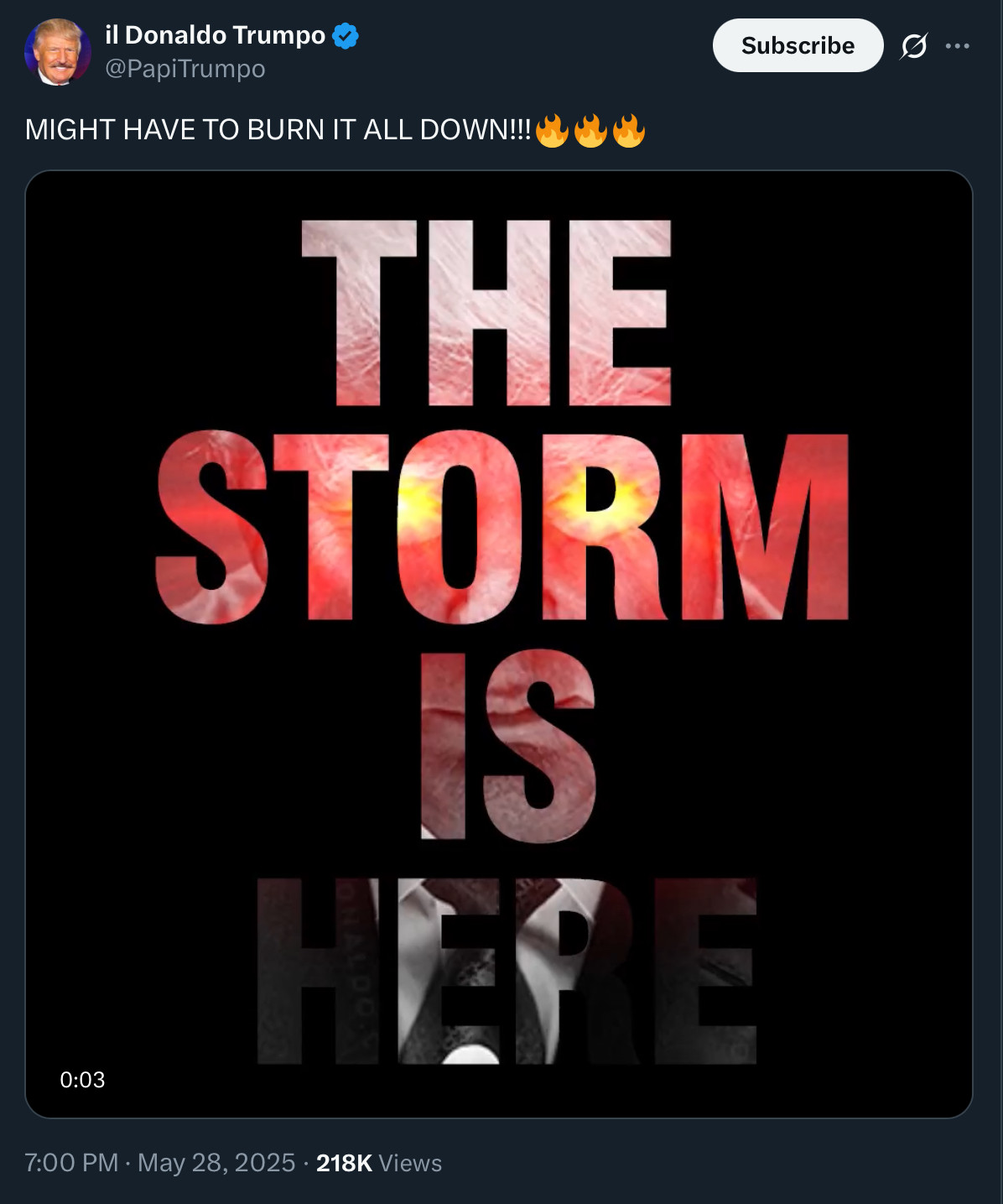Open the Grok explain-post icon
The height and width of the screenshot is (1204, 1003).
[x=913, y=46]
